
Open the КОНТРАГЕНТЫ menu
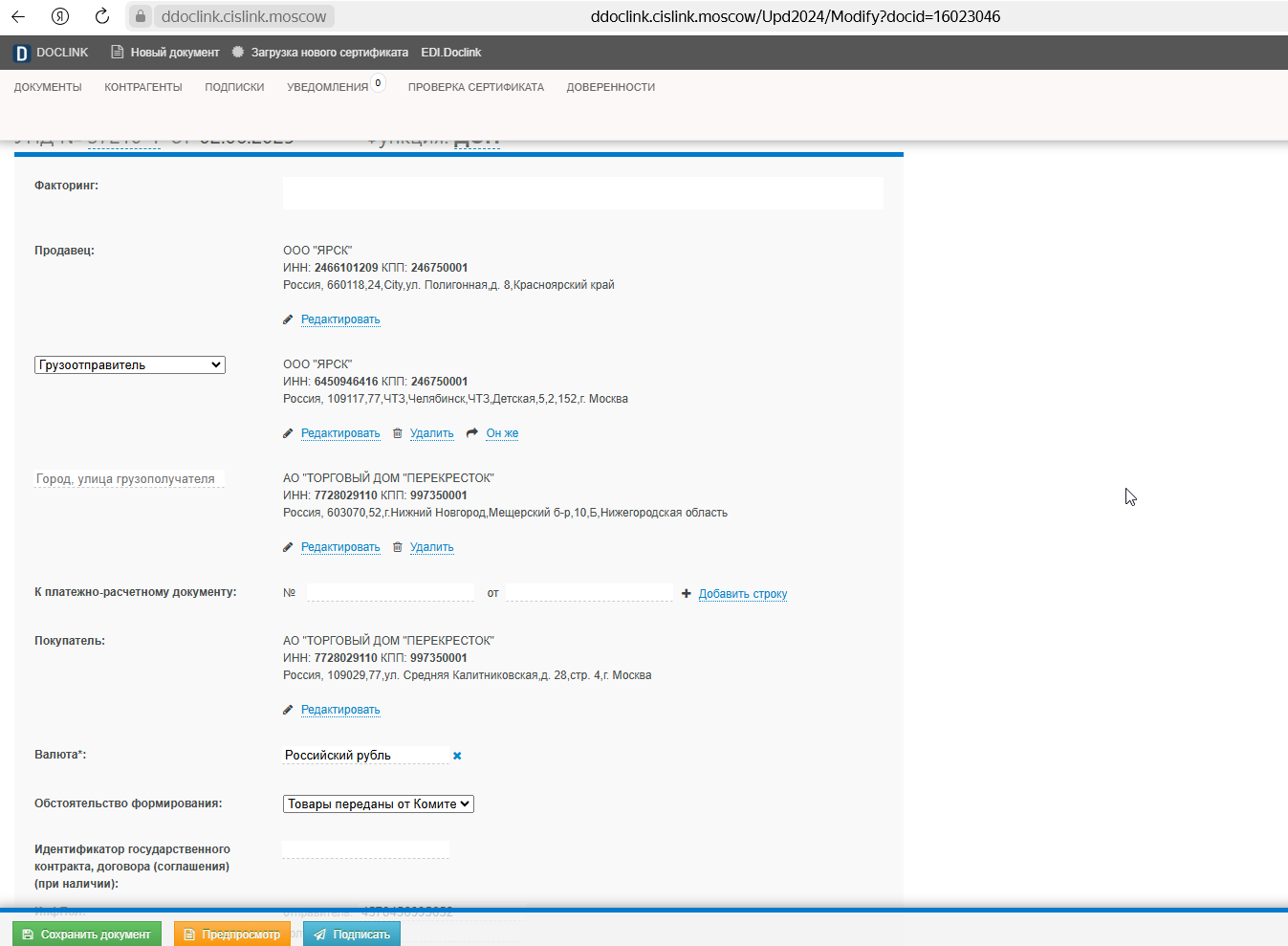click(x=143, y=87)
